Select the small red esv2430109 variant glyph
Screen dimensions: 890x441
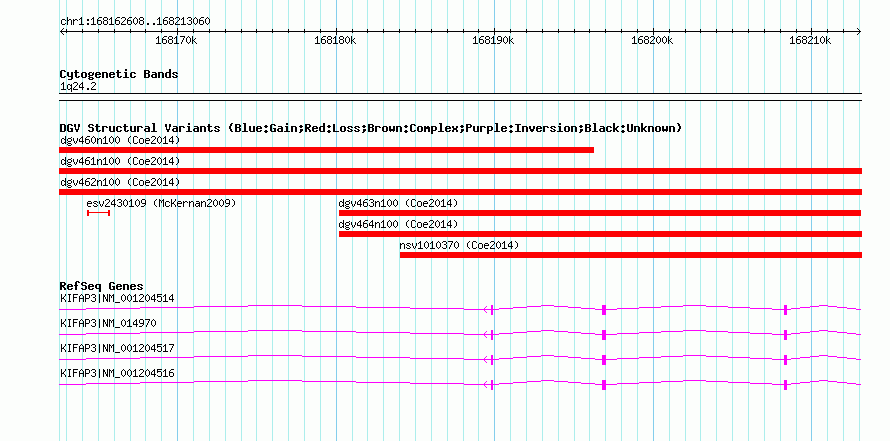tap(98, 213)
